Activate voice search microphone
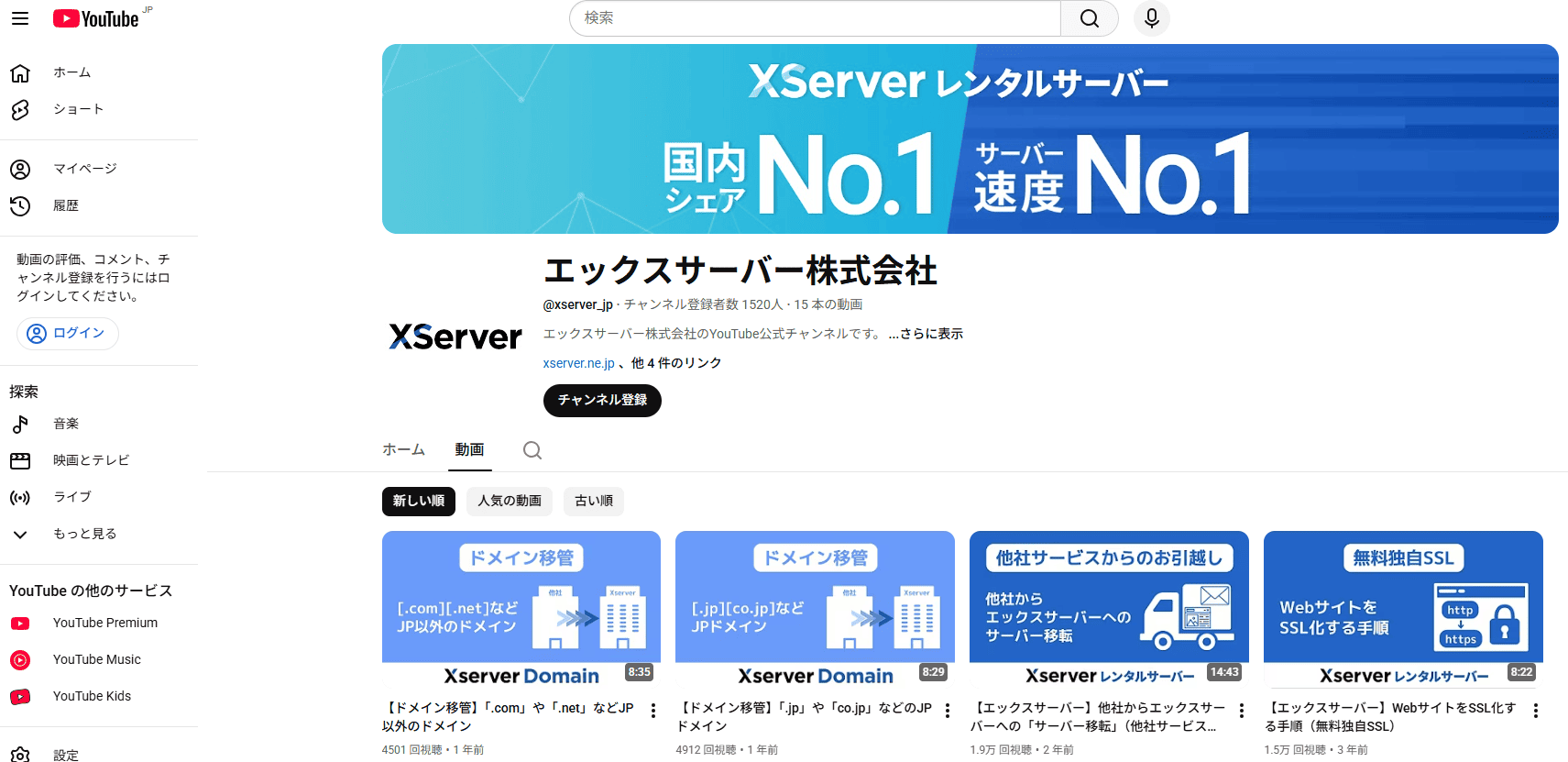This screenshot has width=1568, height=762. (1151, 18)
